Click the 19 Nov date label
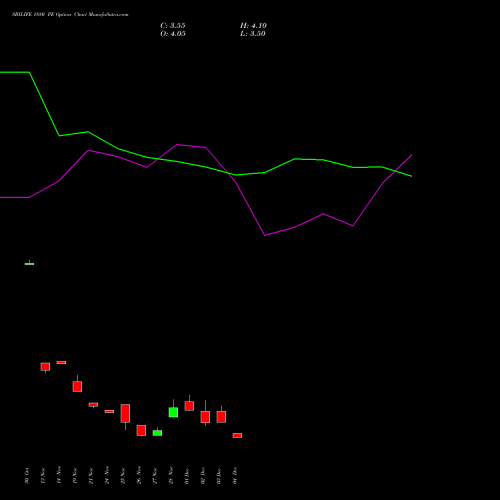The width and height of the screenshot is (500, 500). tap(75, 476)
